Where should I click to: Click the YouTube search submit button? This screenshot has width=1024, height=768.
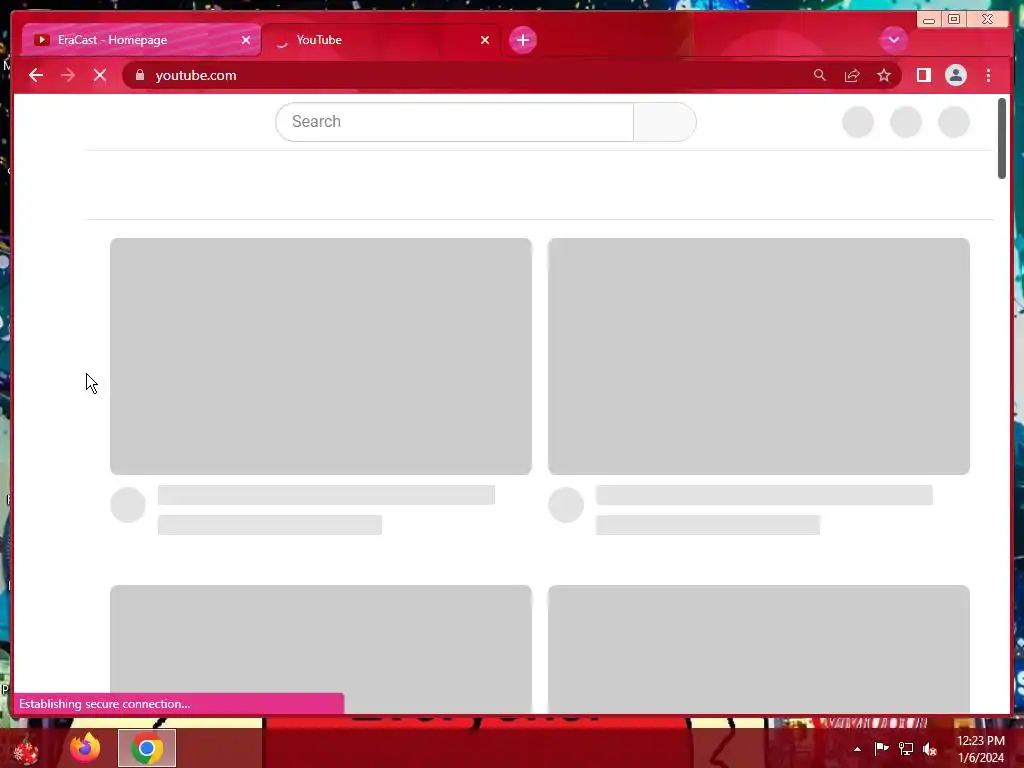pyautogui.click(x=665, y=121)
